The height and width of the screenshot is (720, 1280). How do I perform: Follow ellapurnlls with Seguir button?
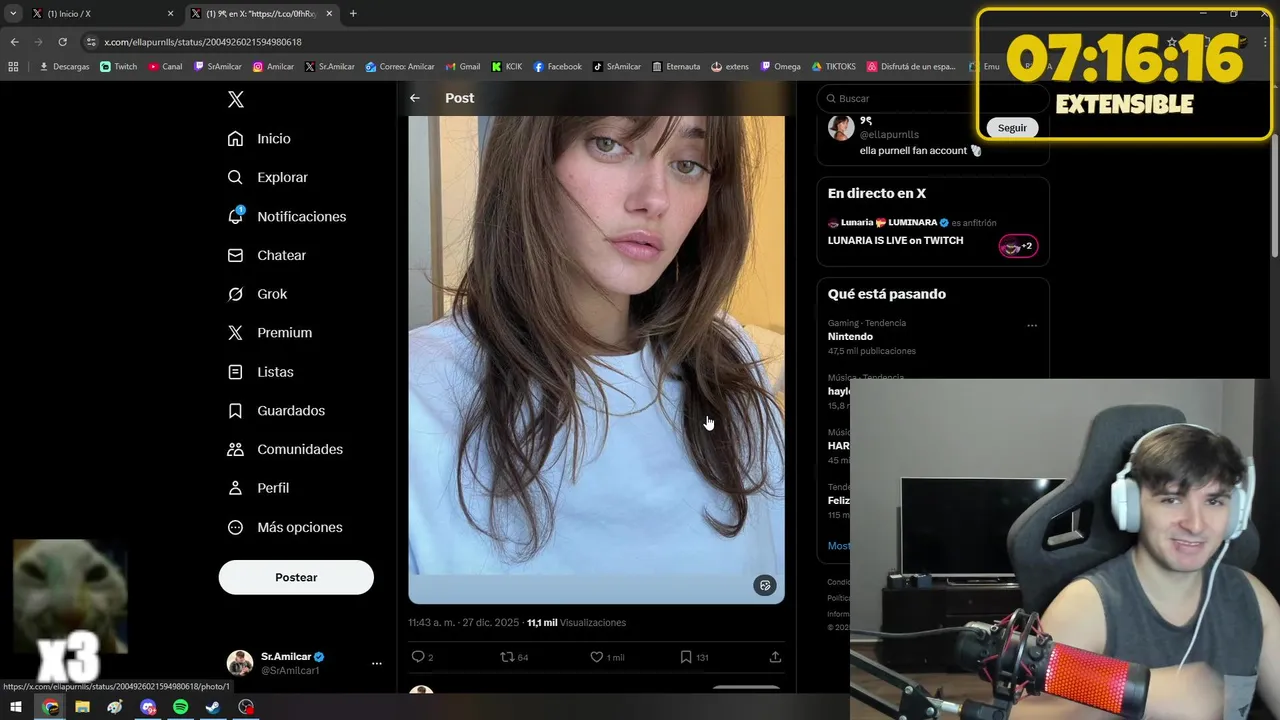click(1012, 128)
